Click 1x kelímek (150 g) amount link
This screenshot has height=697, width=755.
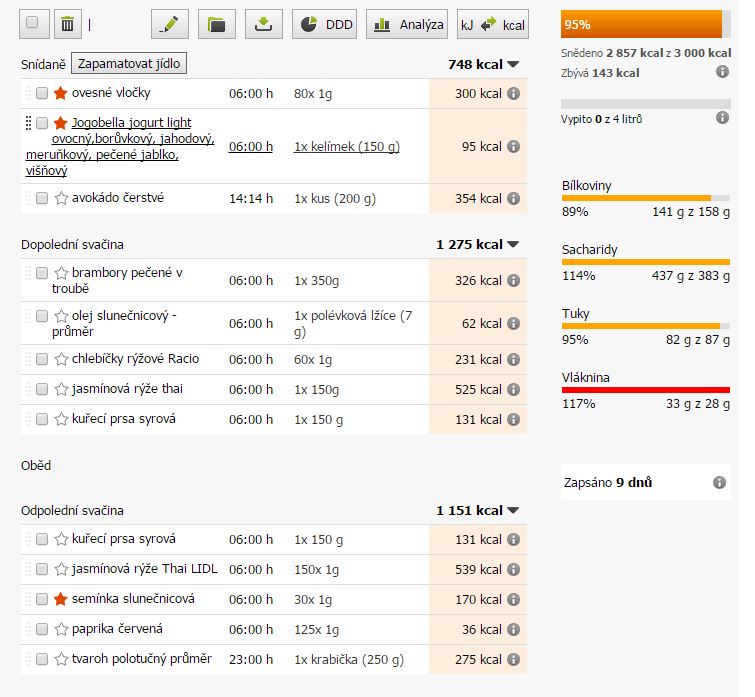pyautogui.click(x=347, y=146)
